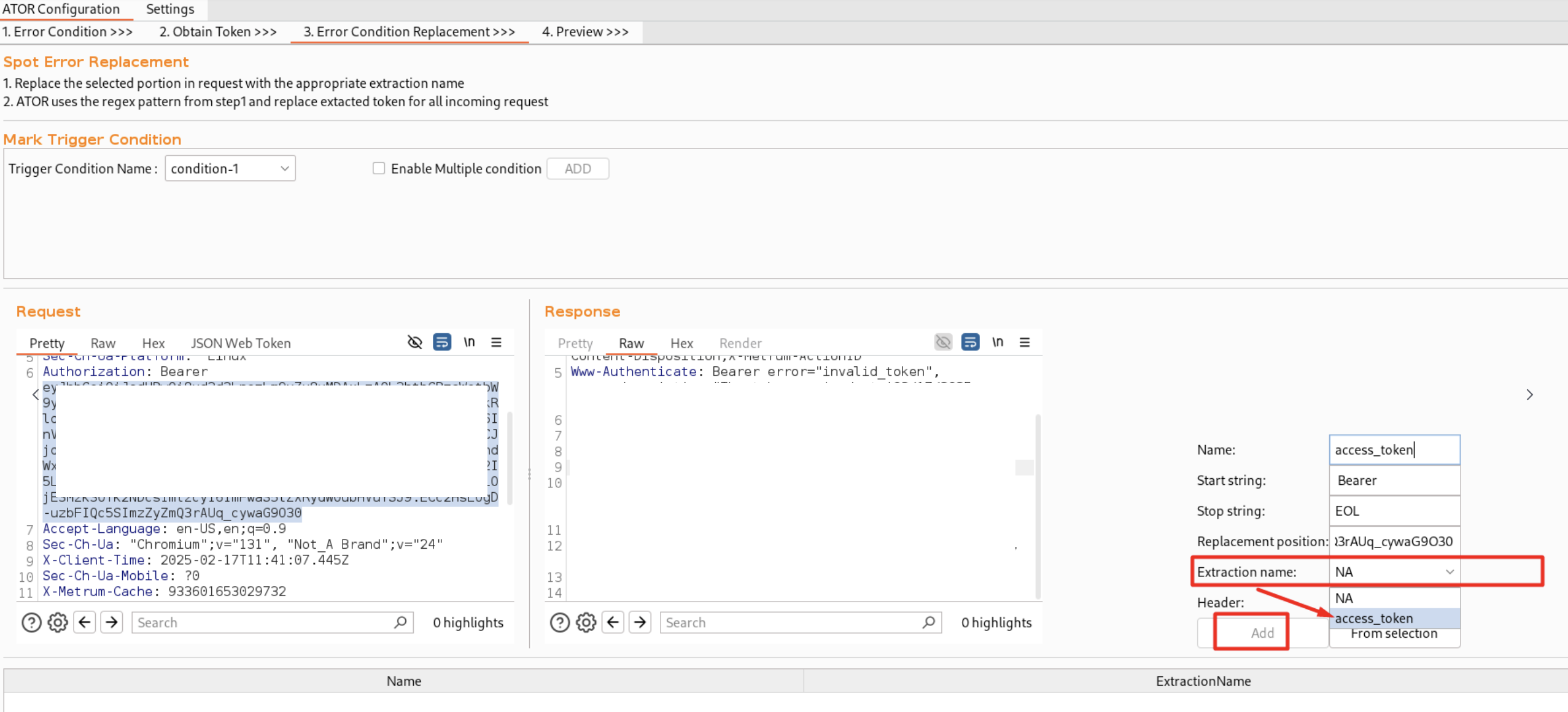This screenshot has height=712, width=1568.
Task: Toggle word wrap icon in Request panel
Action: pos(442,342)
